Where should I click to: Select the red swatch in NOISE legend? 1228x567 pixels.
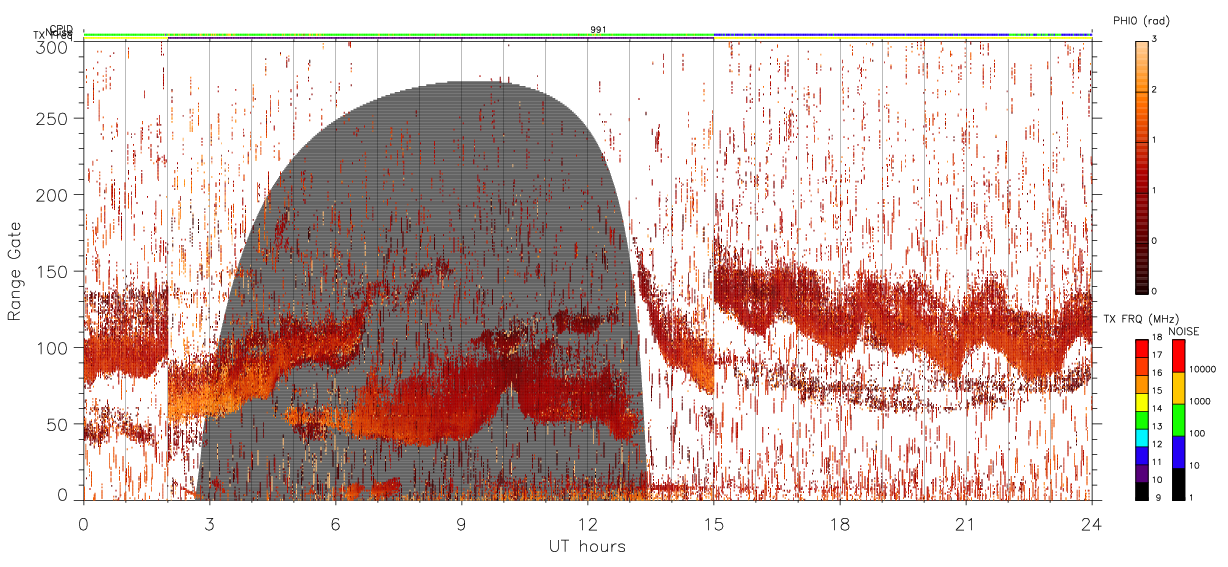1177,356
